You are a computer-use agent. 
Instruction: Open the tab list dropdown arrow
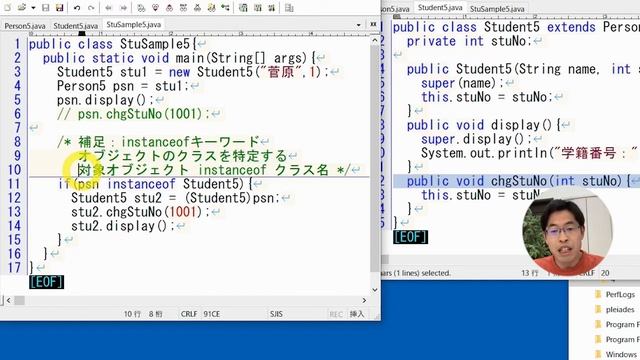(358, 25)
